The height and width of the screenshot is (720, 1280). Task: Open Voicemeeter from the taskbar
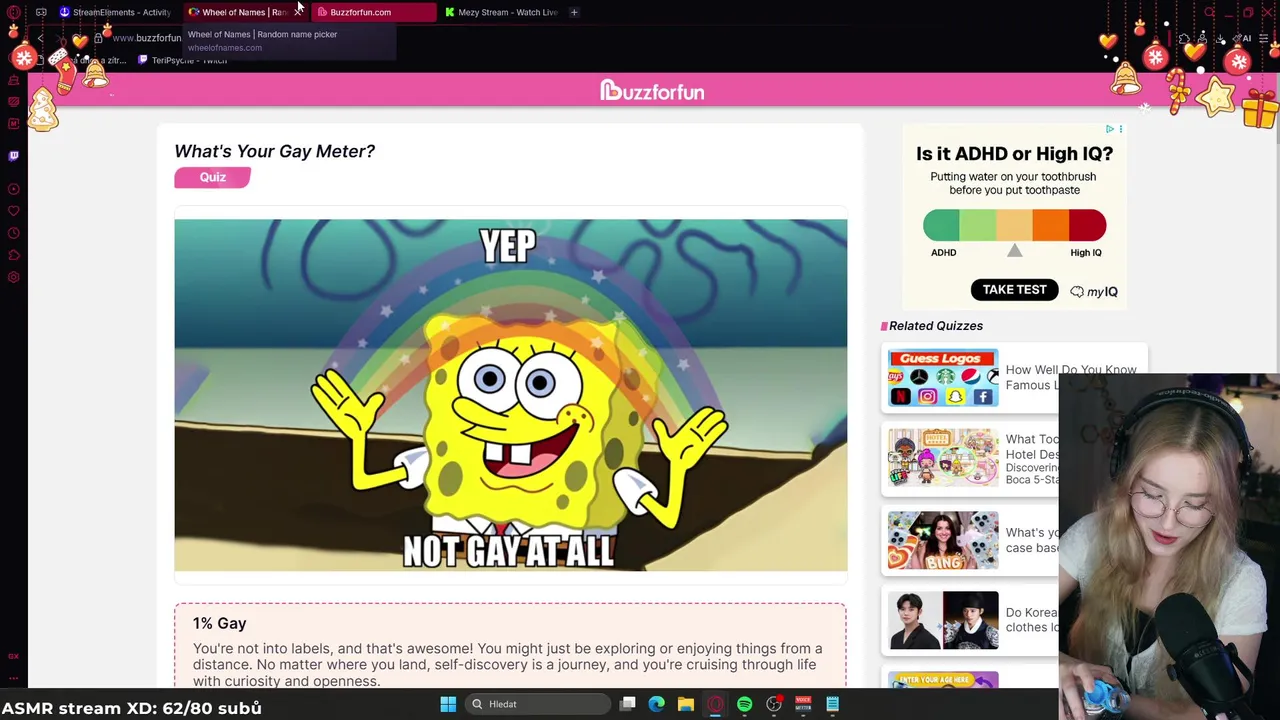pos(803,704)
